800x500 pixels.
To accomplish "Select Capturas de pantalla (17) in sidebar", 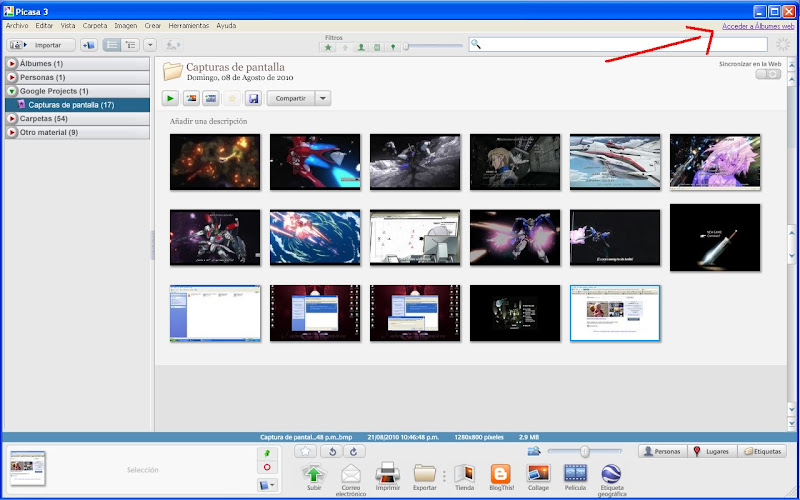I will (x=77, y=105).
